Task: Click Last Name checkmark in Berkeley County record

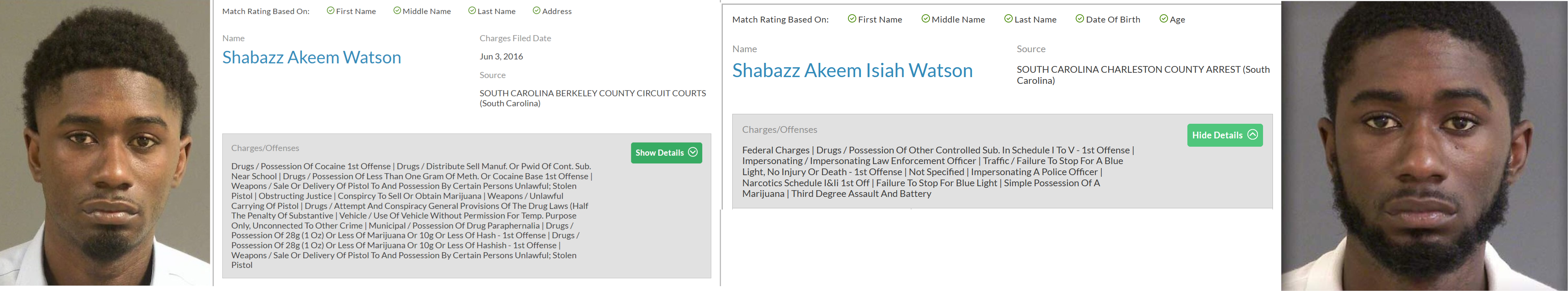Action: 472,10
